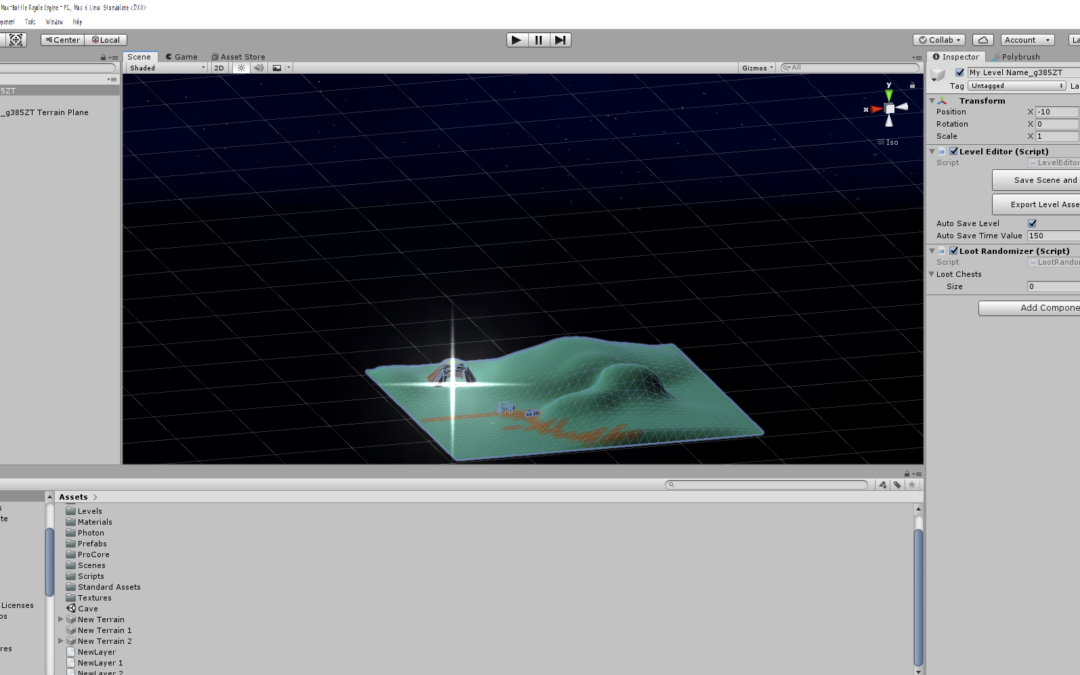The height and width of the screenshot is (675, 1080).
Task: Click the Auto Save Time Value field
Action: (x=1053, y=236)
